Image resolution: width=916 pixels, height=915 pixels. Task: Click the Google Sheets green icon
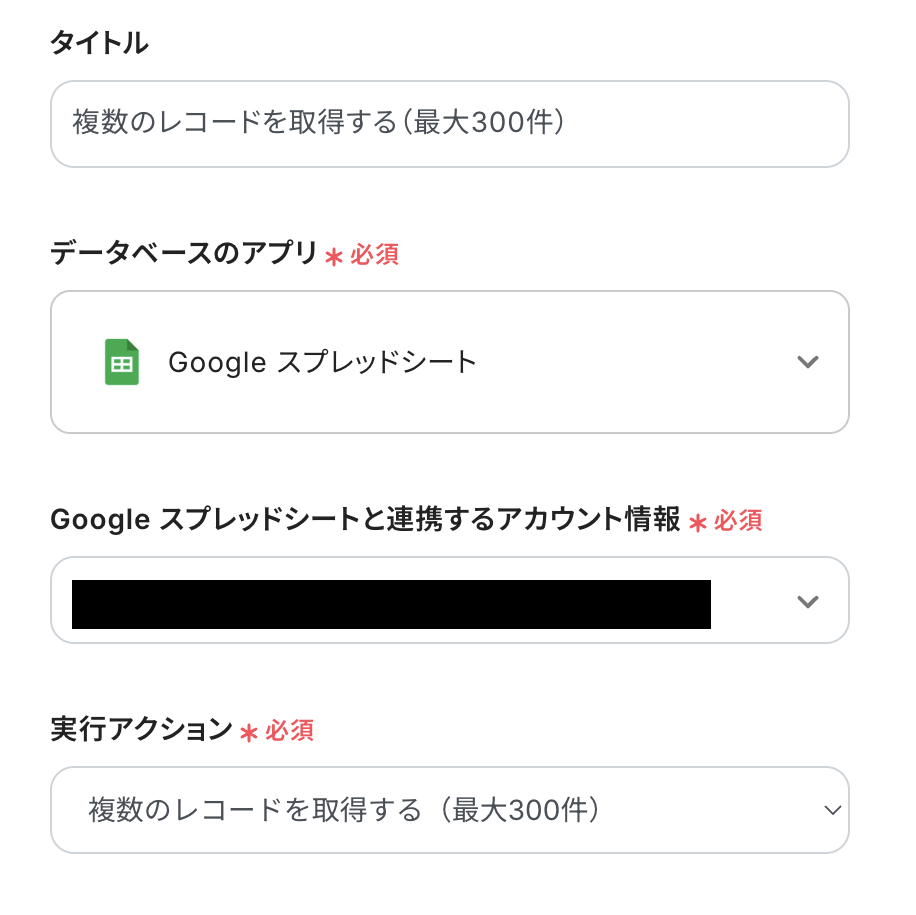point(122,362)
